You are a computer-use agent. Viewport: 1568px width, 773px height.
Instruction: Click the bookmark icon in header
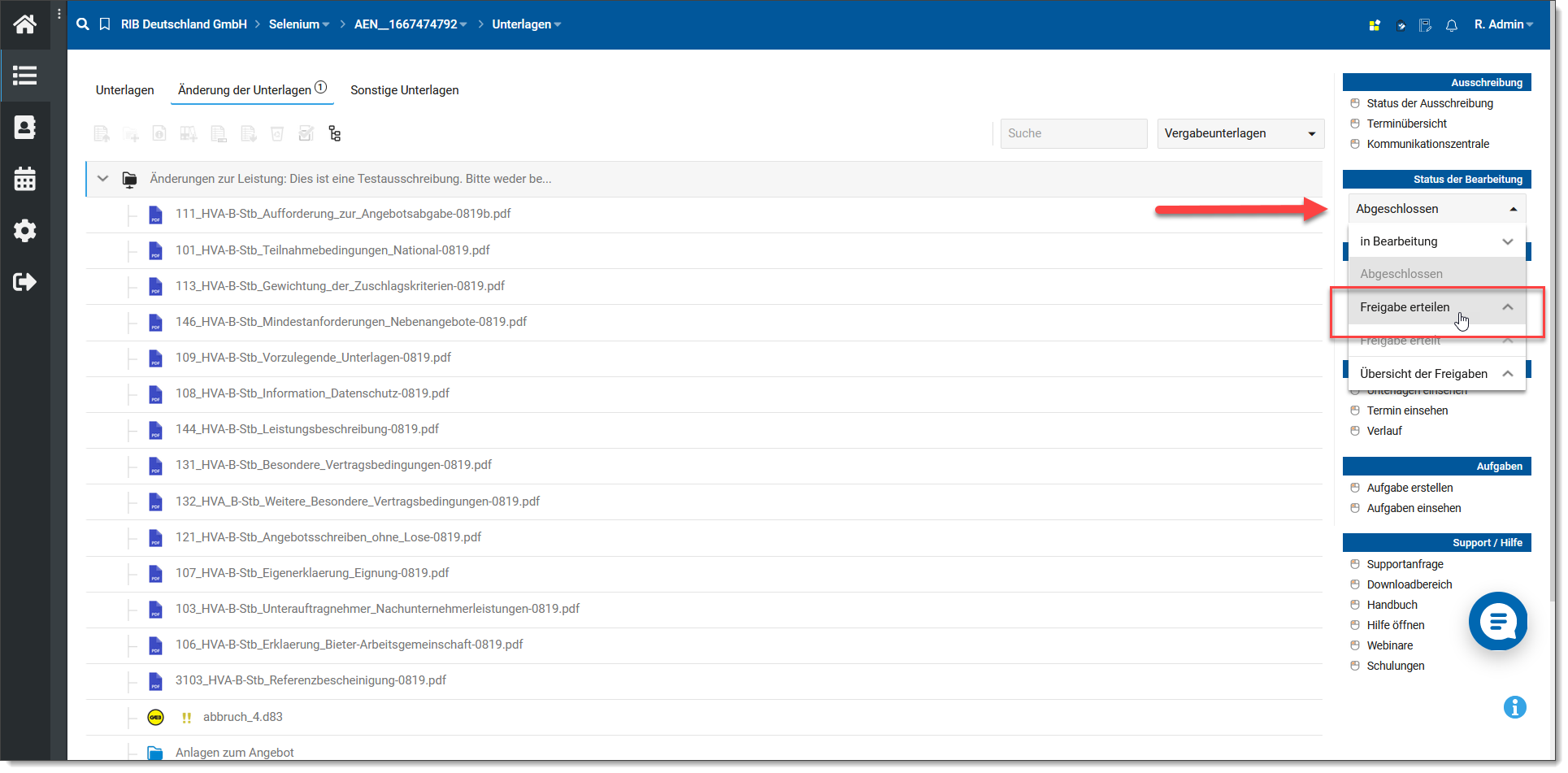(x=105, y=24)
